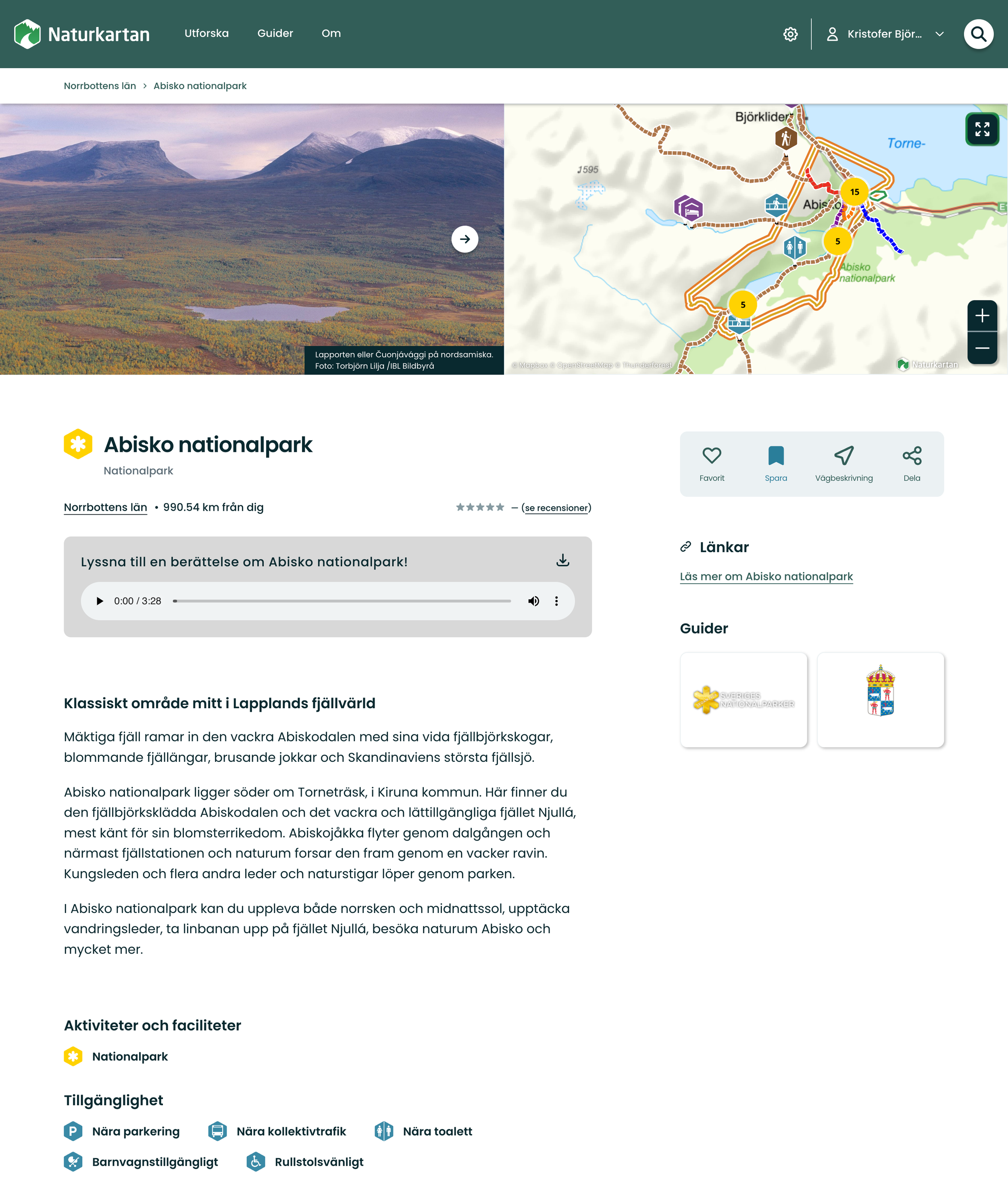Click the hiking marker on map

[x=786, y=138]
